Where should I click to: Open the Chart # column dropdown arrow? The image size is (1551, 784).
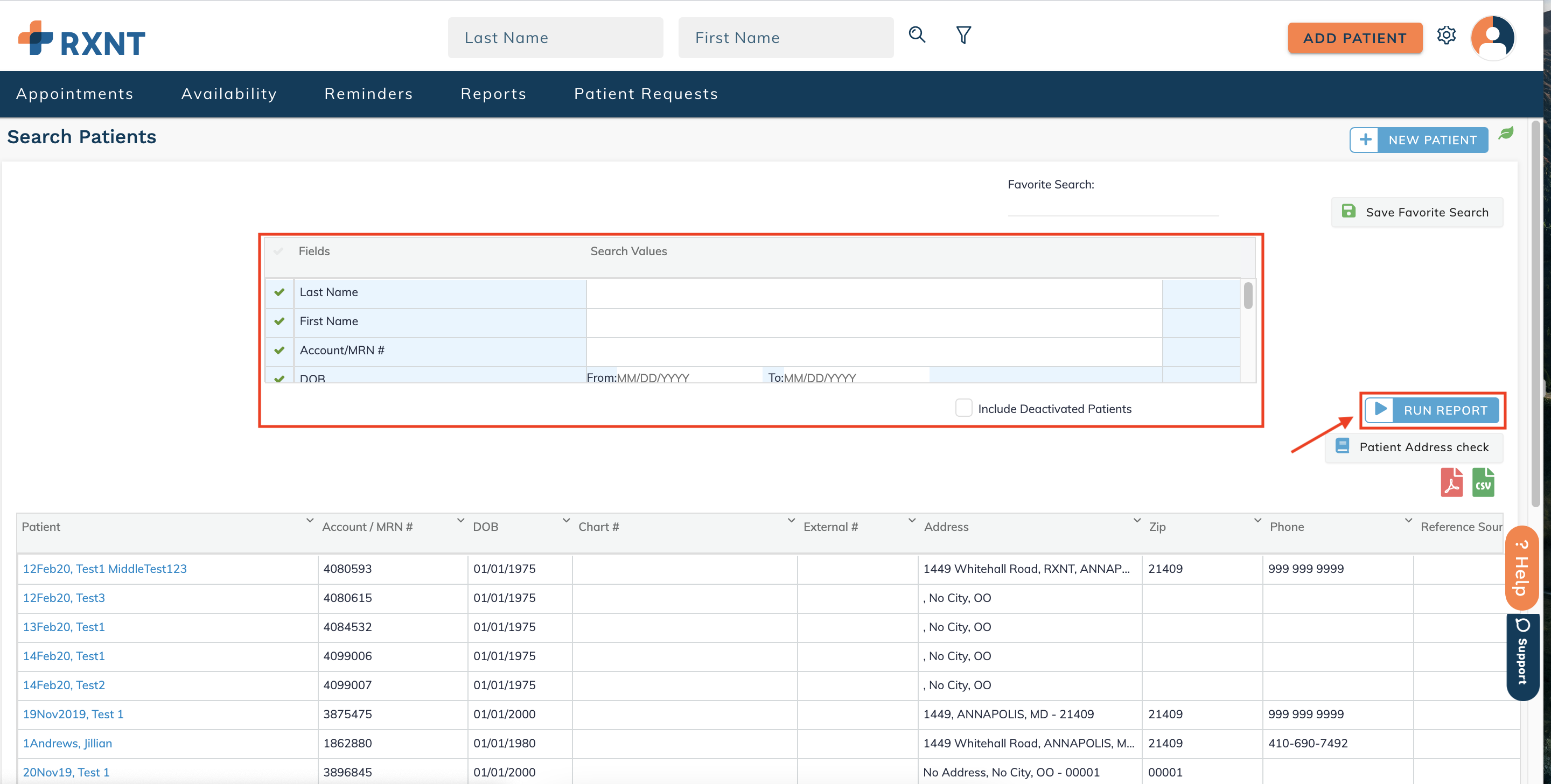791,520
